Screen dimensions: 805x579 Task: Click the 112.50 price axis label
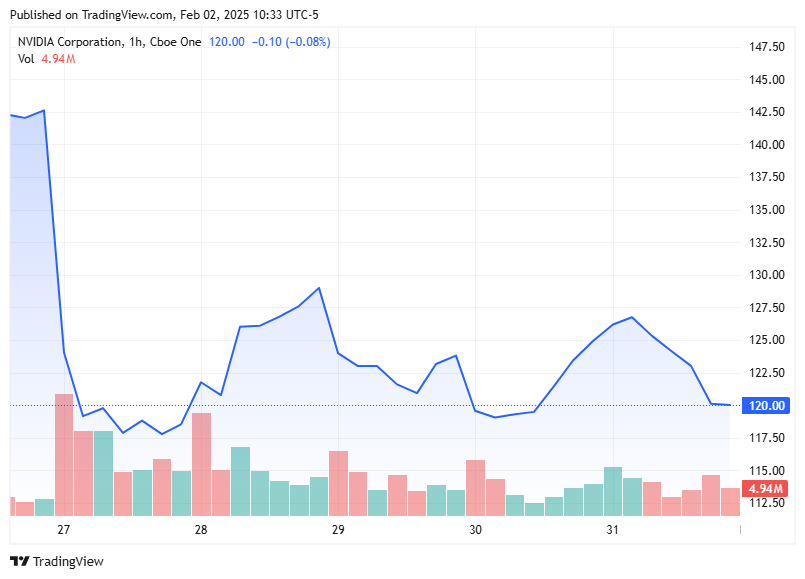[766, 503]
